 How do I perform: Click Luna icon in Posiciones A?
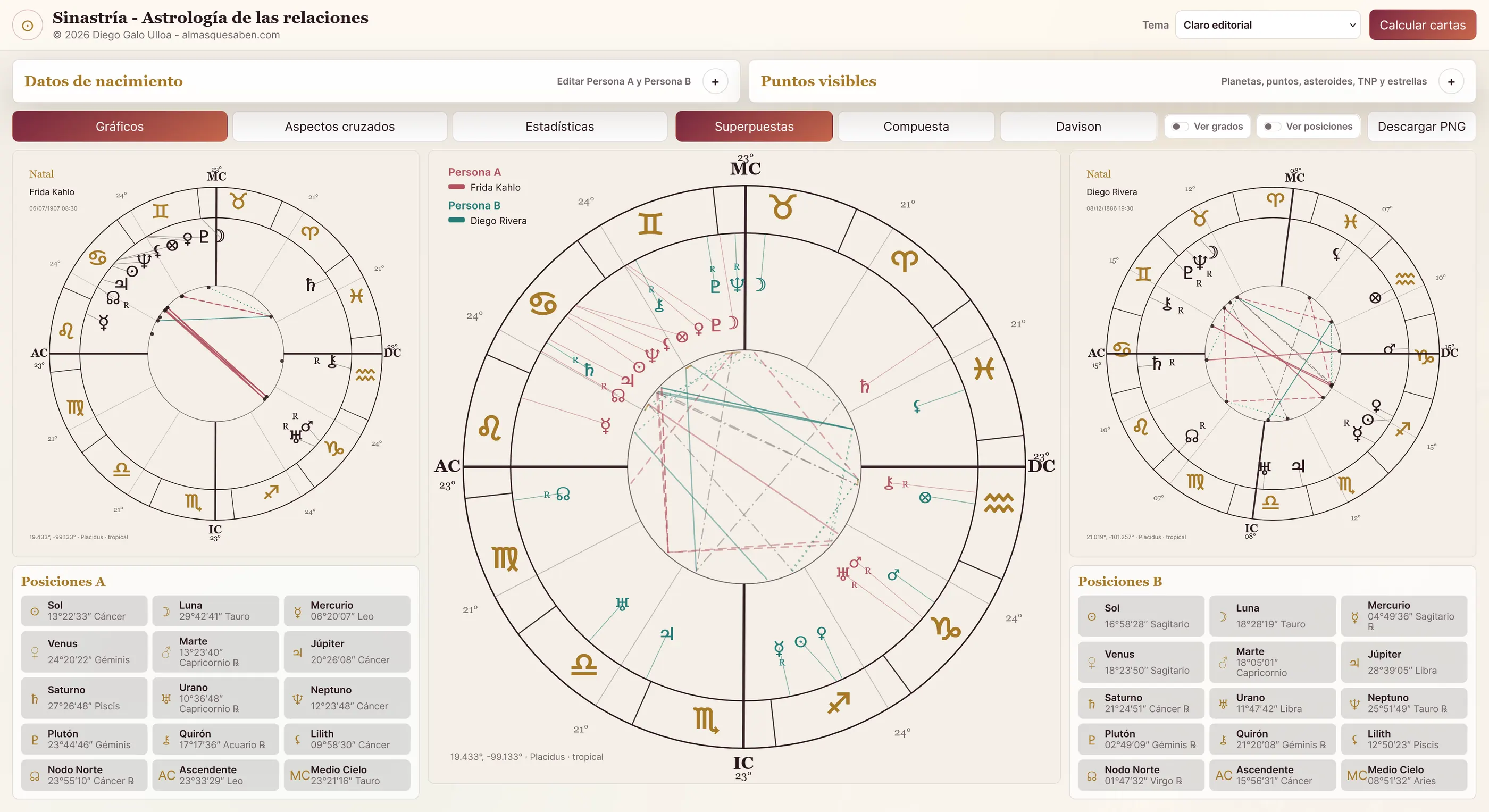[166, 612]
